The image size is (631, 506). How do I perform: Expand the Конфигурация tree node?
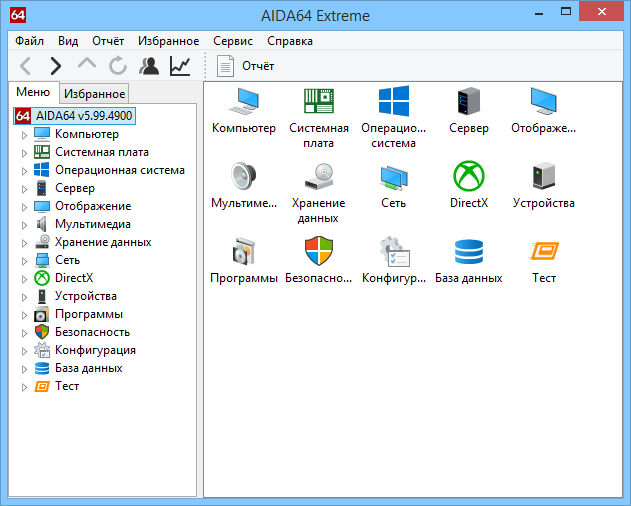pos(25,350)
